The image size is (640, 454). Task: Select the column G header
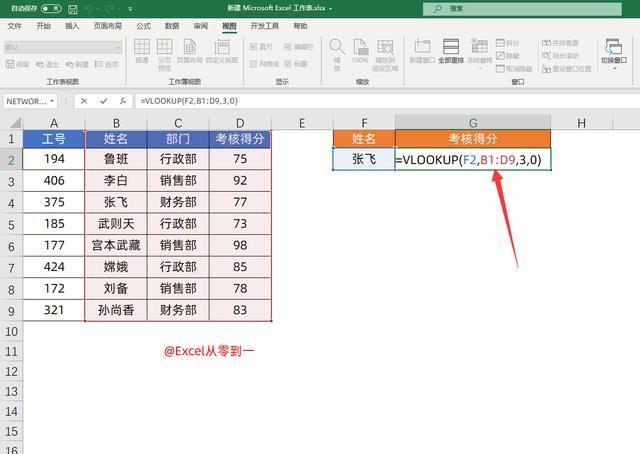pos(473,122)
